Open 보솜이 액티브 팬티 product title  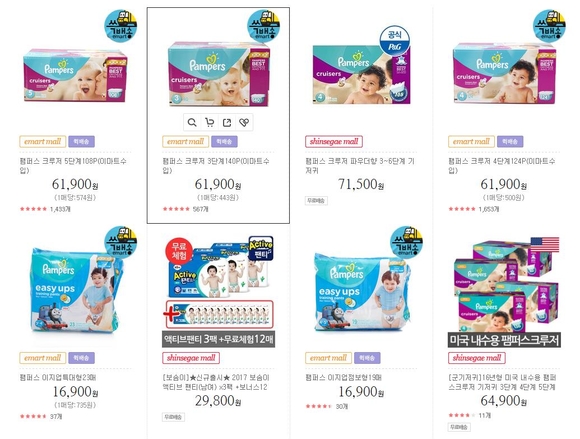point(216,382)
